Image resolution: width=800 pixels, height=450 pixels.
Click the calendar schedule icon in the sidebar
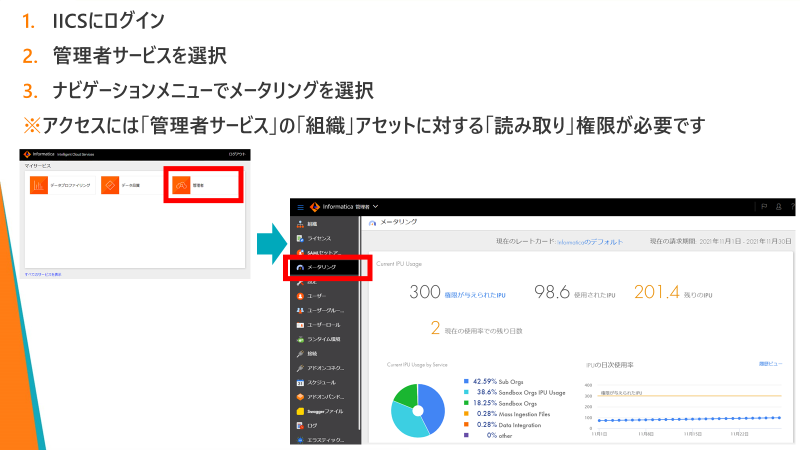point(300,383)
